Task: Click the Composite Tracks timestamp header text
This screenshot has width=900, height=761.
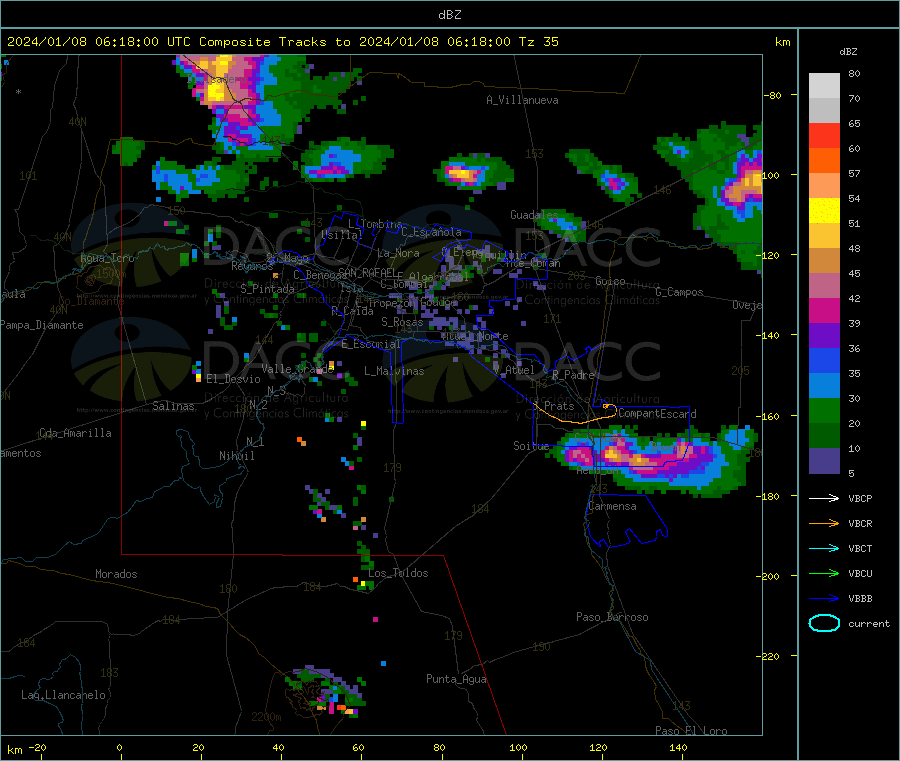Action: [282, 42]
